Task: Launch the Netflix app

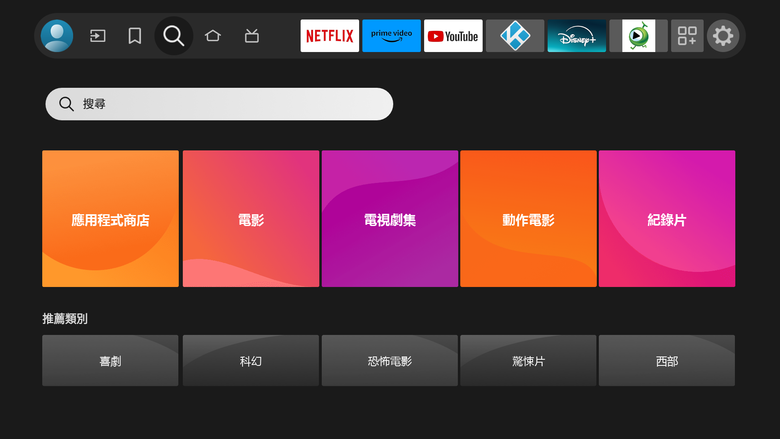Action: [x=330, y=36]
